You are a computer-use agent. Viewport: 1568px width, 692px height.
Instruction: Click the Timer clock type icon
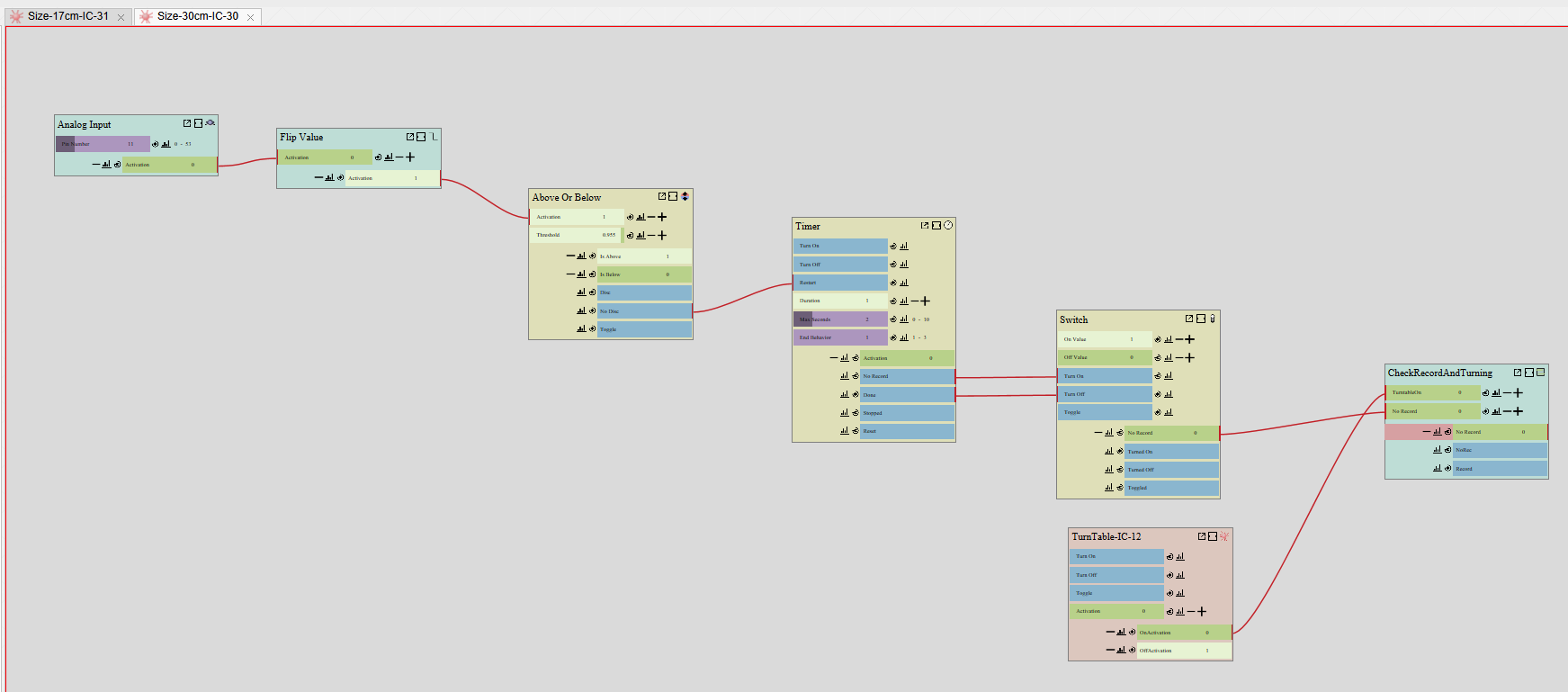click(x=948, y=225)
